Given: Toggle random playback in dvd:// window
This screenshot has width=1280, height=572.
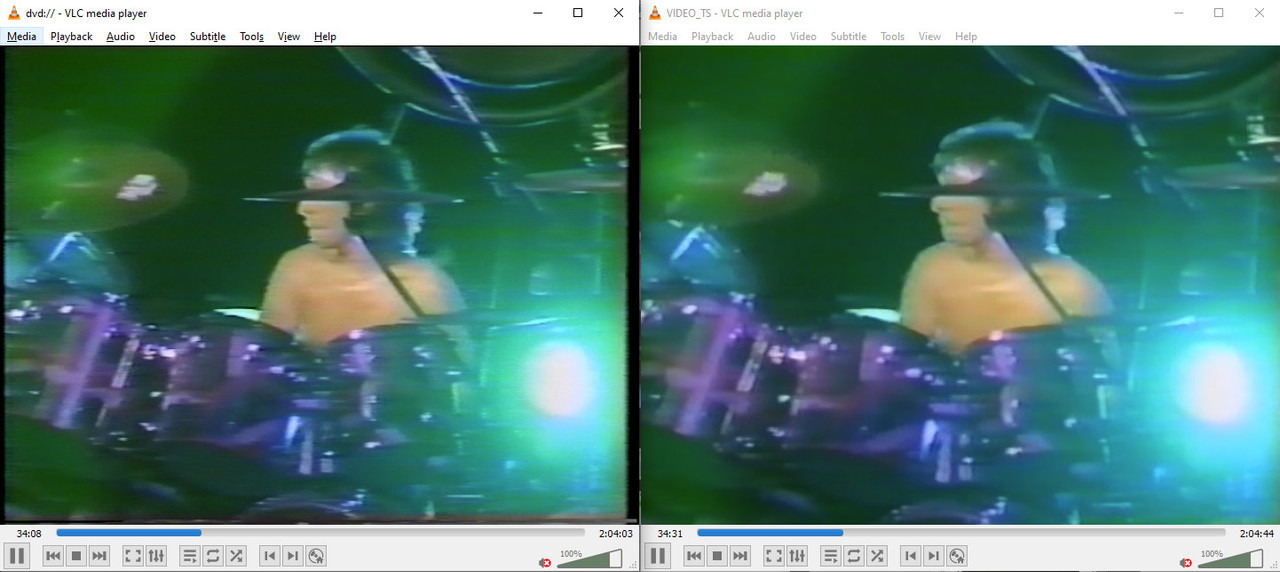Looking at the screenshot, I should pos(236,556).
